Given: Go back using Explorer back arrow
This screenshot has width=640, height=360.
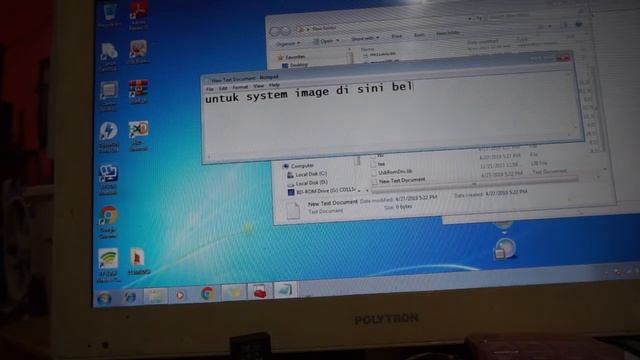Looking at the screenshot, I should pyautogui.click(x=275, y=31).
